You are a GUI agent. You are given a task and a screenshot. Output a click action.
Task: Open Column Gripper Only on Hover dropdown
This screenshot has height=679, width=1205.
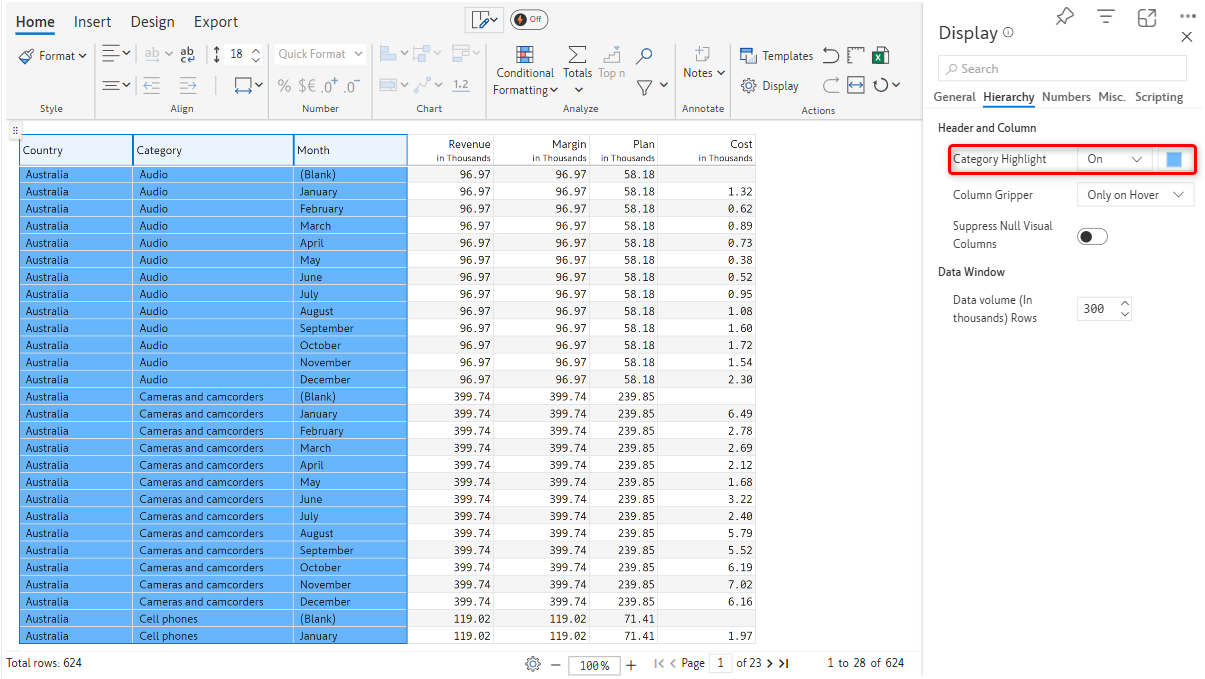(1135, 195)
